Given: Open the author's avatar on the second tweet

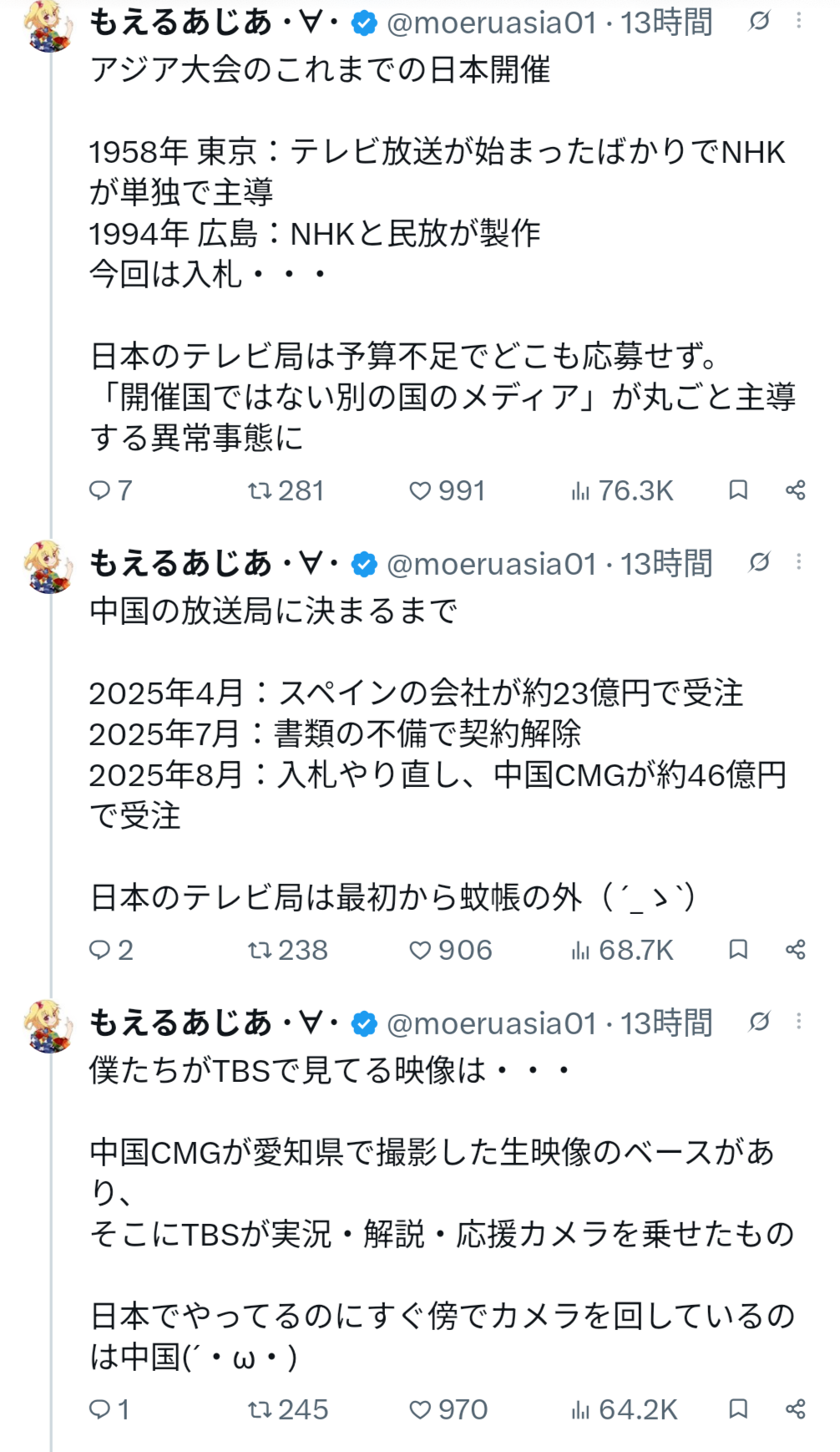Looking at the screenshot, I should point(49,566).
